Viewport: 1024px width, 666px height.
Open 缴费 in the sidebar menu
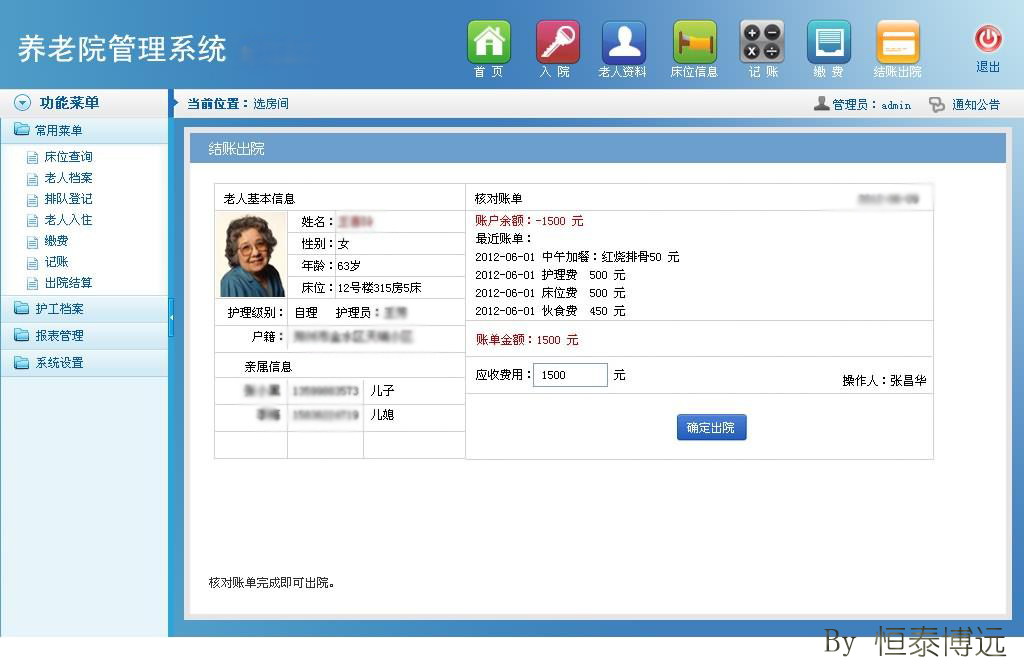(x=56, y=241)
